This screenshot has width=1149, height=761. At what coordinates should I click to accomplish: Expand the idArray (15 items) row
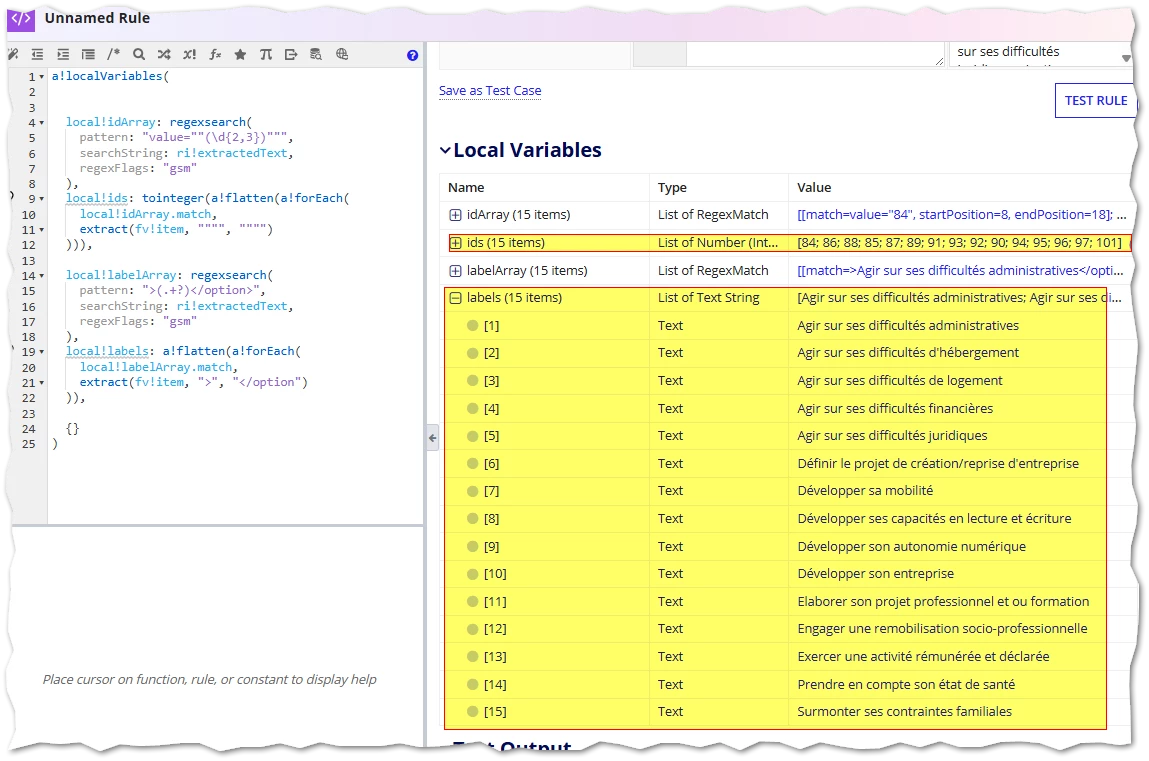[455, 215]
